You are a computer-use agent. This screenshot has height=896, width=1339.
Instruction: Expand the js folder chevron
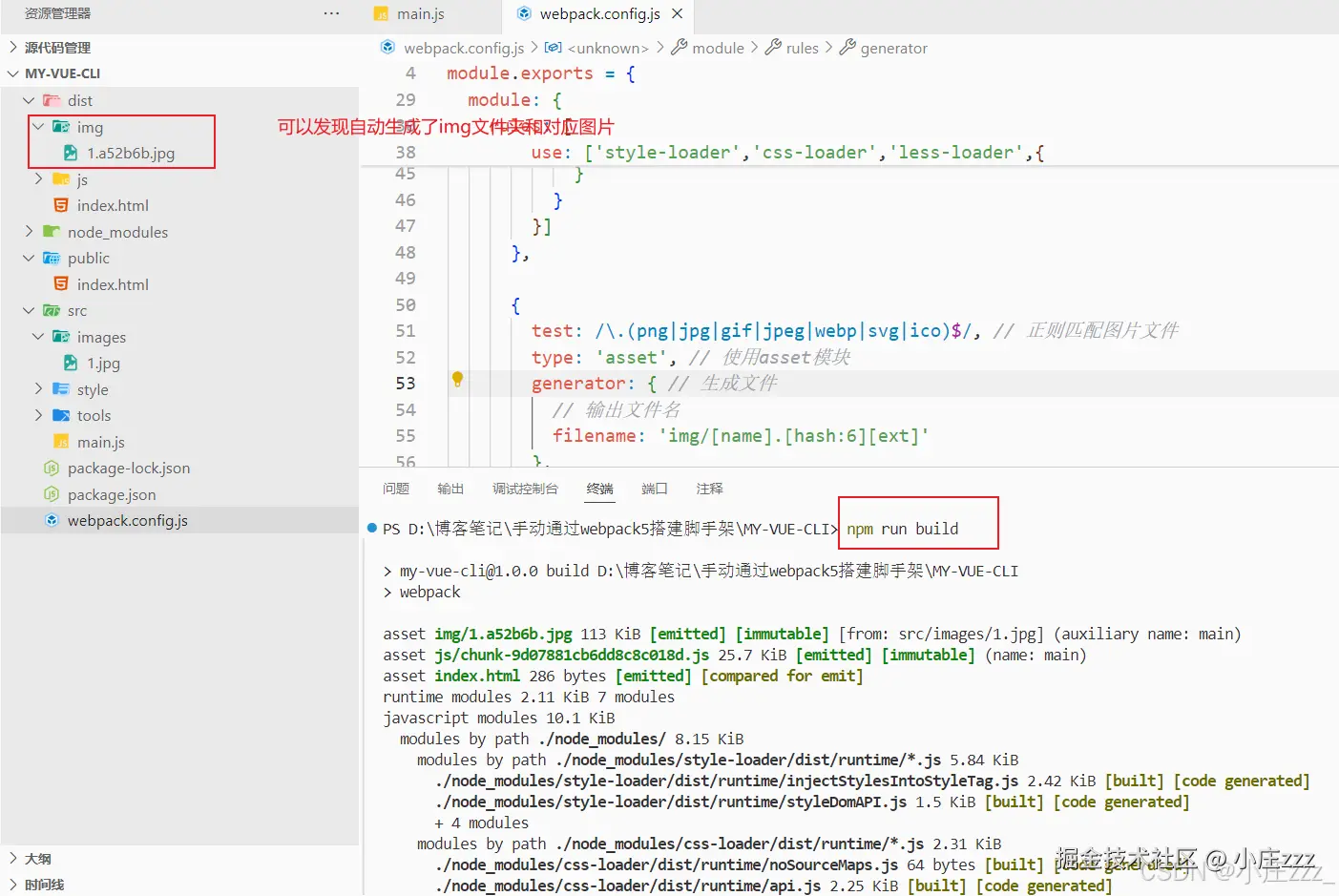tap(38, 179)
